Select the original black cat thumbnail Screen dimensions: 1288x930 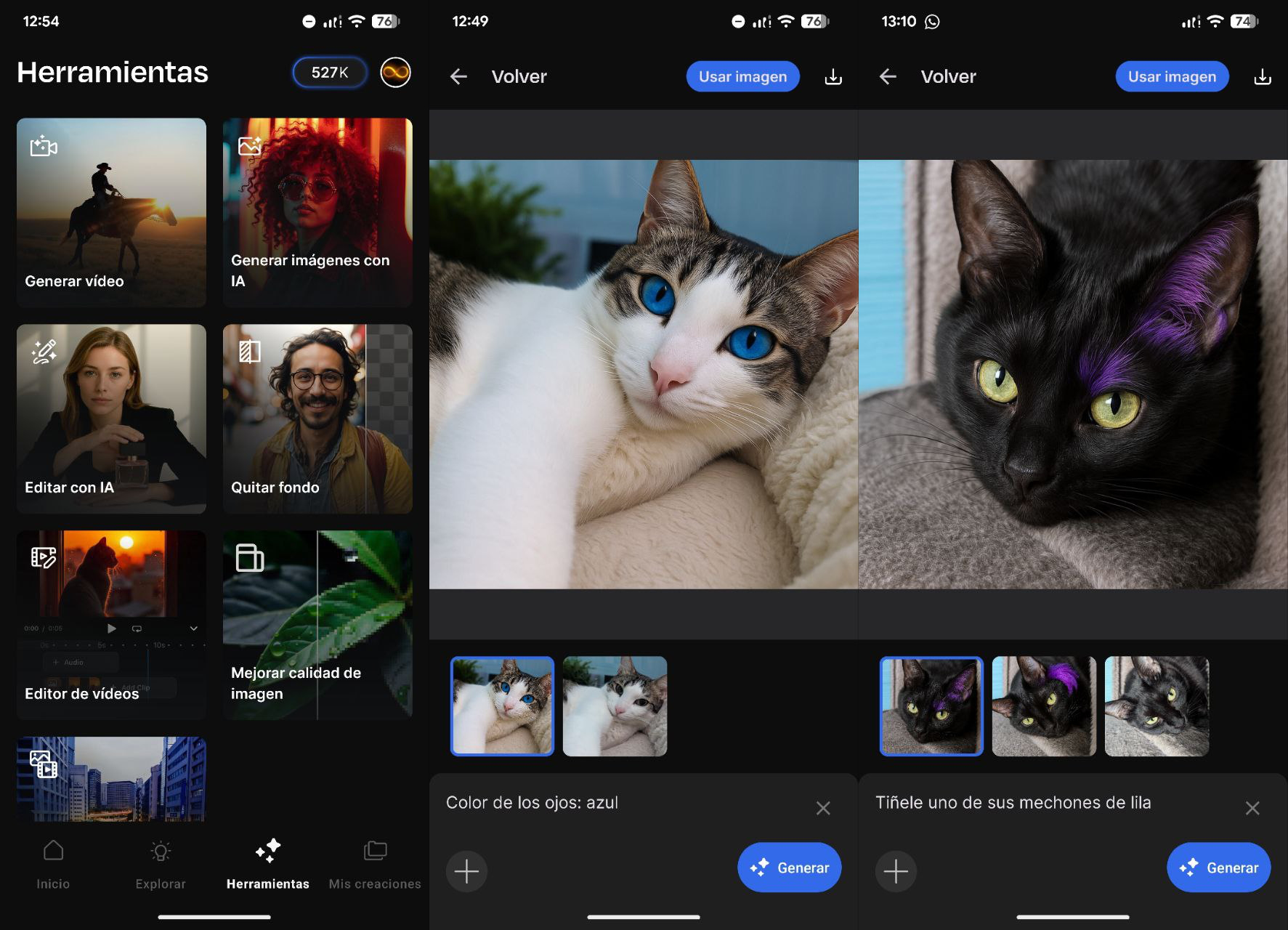(x=1157, y=706)
